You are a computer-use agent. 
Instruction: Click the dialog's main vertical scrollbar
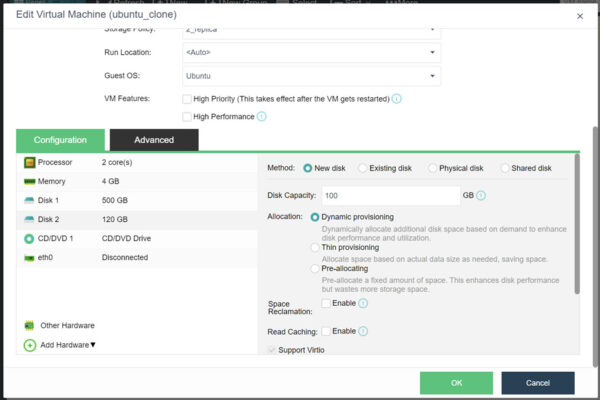[595, 245]
